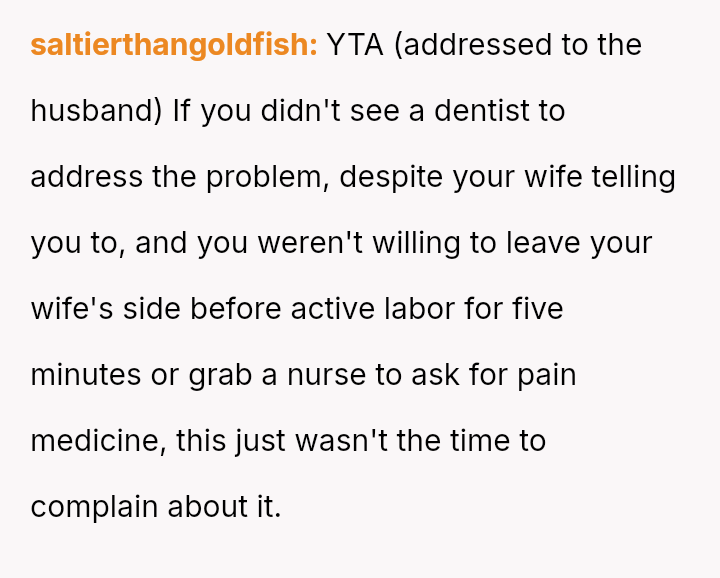
Task: Click the word "medicine," in the comment
Action: click(x=98, y=441)
